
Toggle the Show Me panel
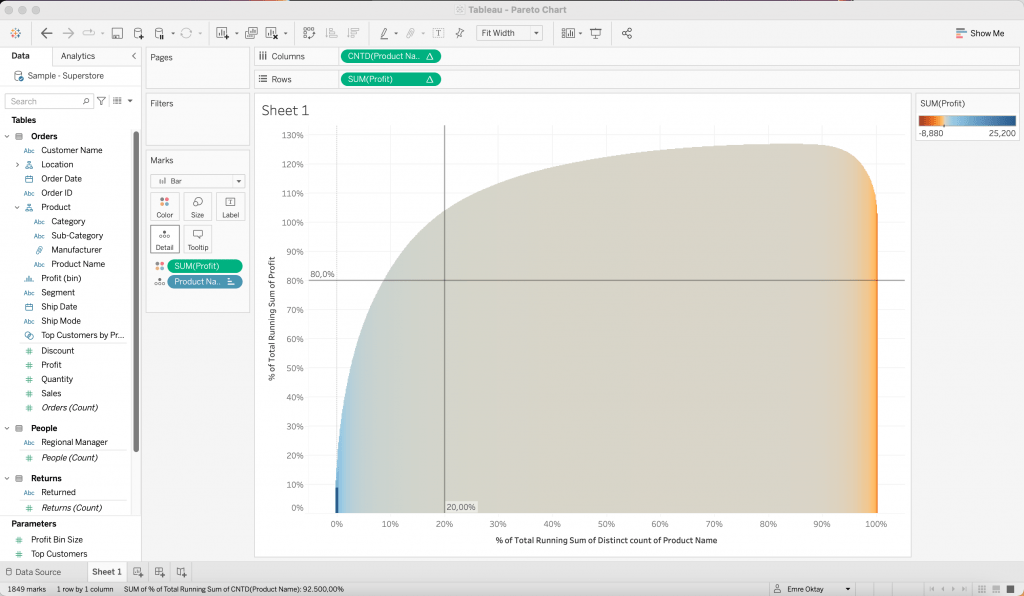coord(979,33)
